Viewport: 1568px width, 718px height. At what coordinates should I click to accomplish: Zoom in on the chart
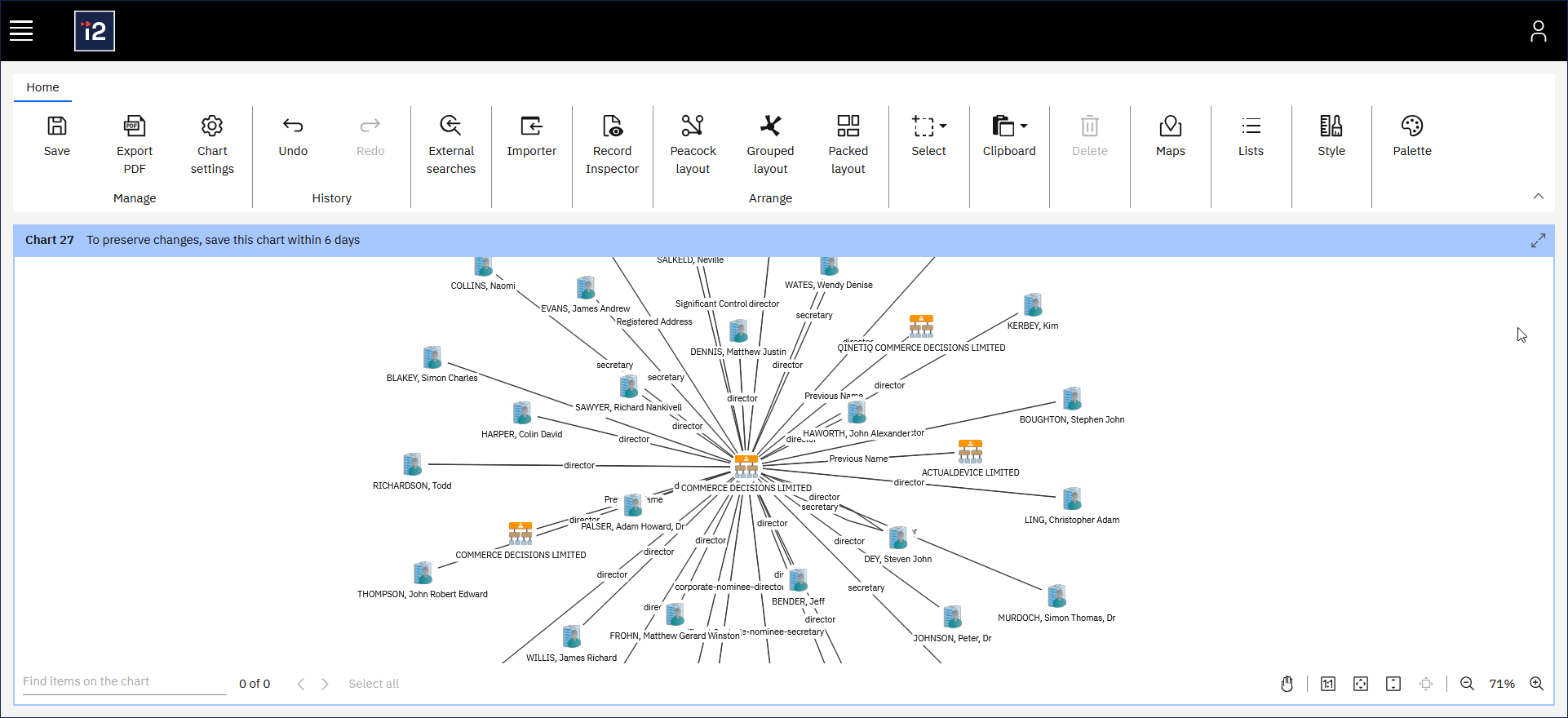click(1537, 684)
